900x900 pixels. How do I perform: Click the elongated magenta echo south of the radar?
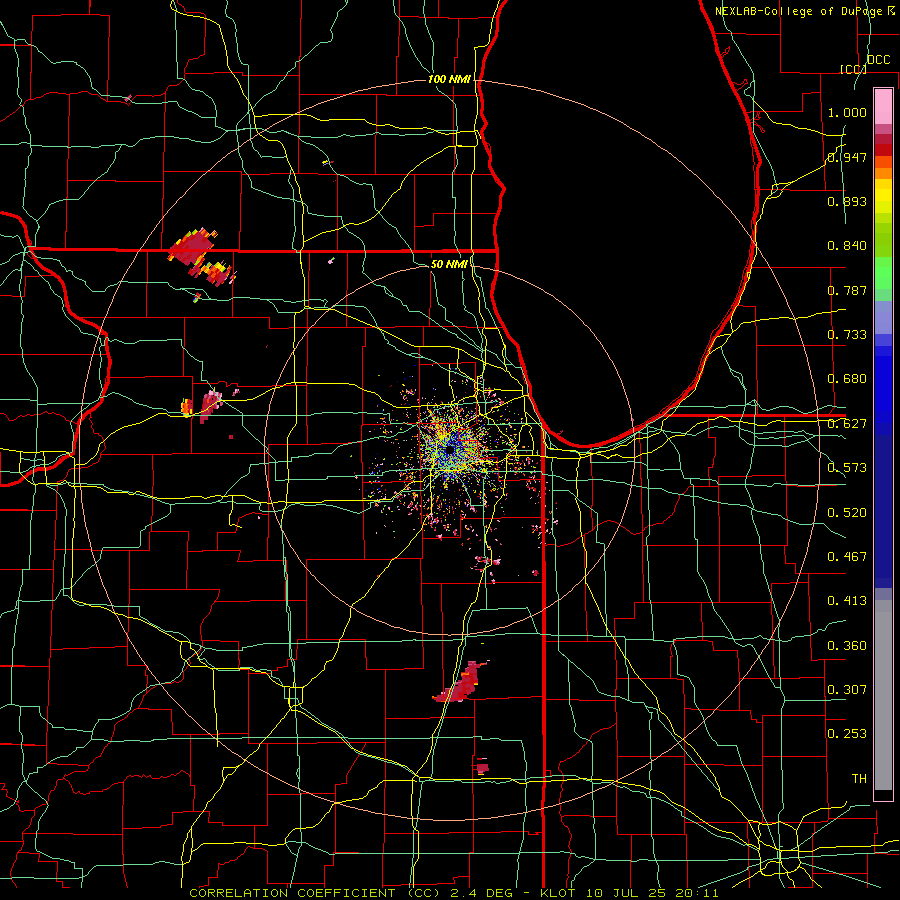[x=461, y=683]
